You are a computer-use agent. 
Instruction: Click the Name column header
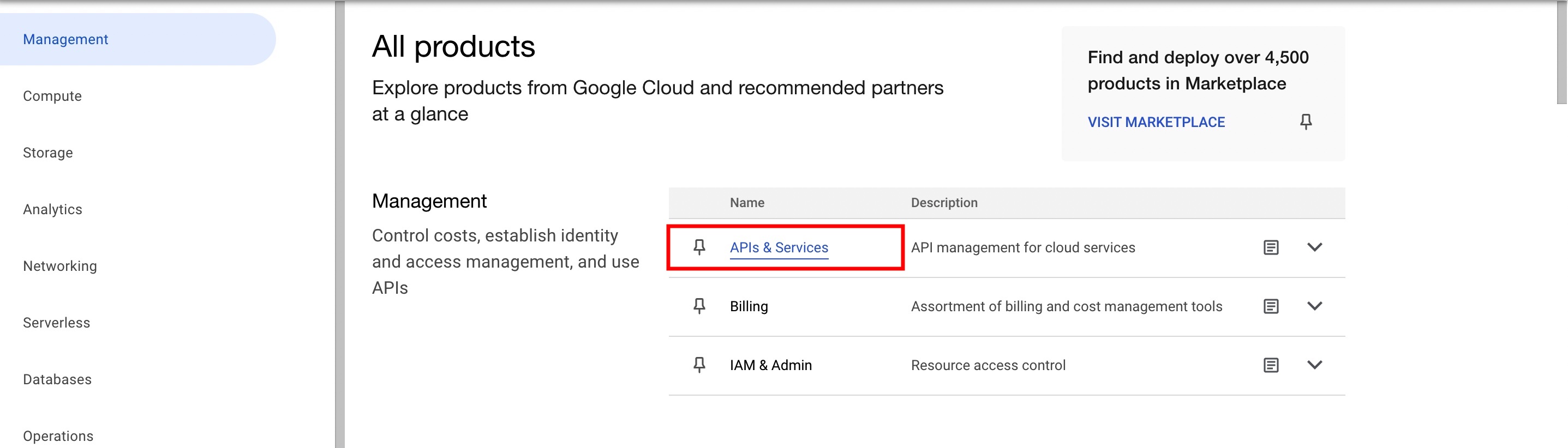(x=747, y=203)
